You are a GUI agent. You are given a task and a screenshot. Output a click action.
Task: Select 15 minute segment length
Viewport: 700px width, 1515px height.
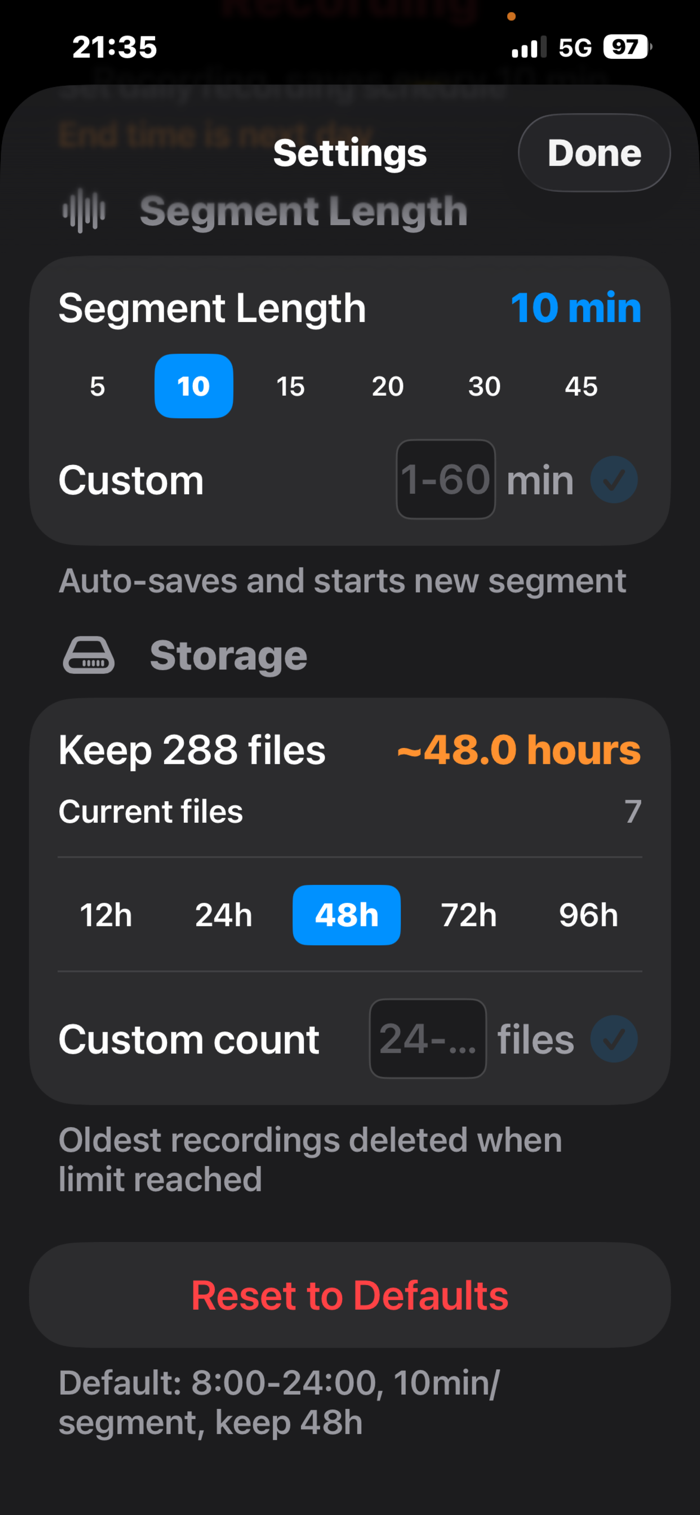[x=290, y=387]
